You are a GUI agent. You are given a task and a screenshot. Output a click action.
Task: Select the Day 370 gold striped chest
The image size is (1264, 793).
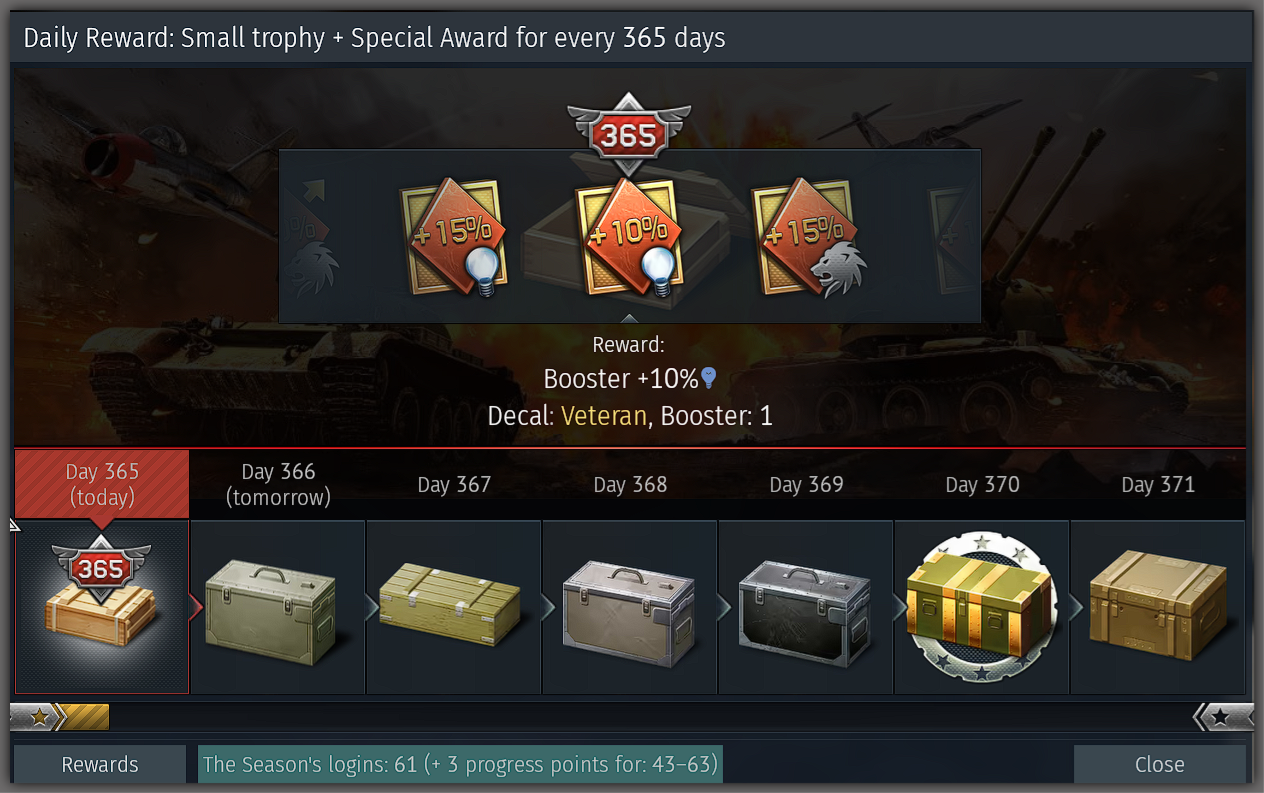coord(982,607)
